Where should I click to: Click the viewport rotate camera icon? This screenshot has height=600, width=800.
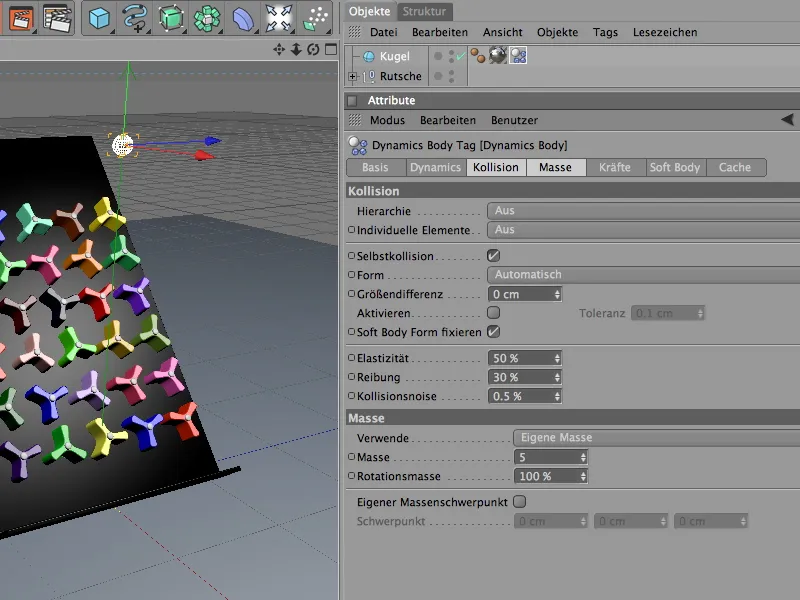[x=313, y=50]
